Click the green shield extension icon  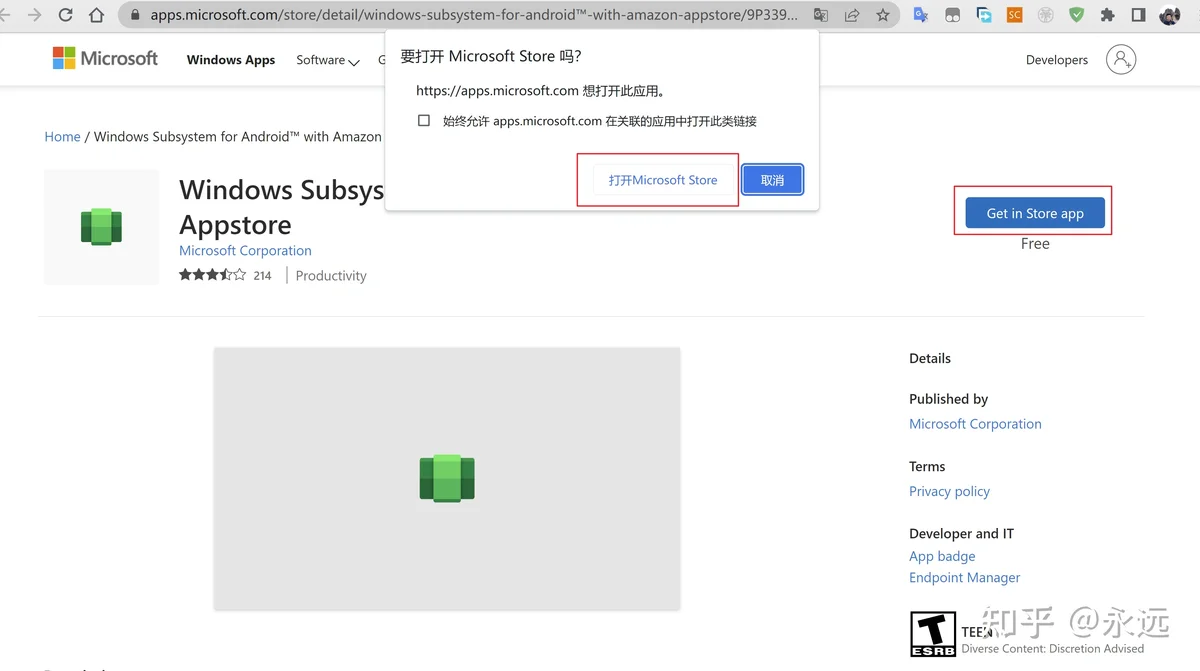(1077, 15)
